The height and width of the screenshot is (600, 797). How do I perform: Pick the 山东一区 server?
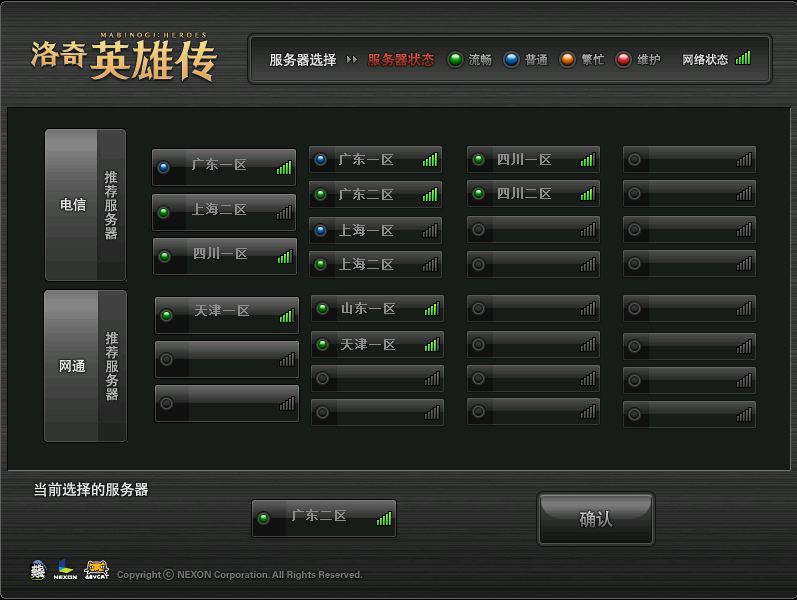[x=376, y=309]
